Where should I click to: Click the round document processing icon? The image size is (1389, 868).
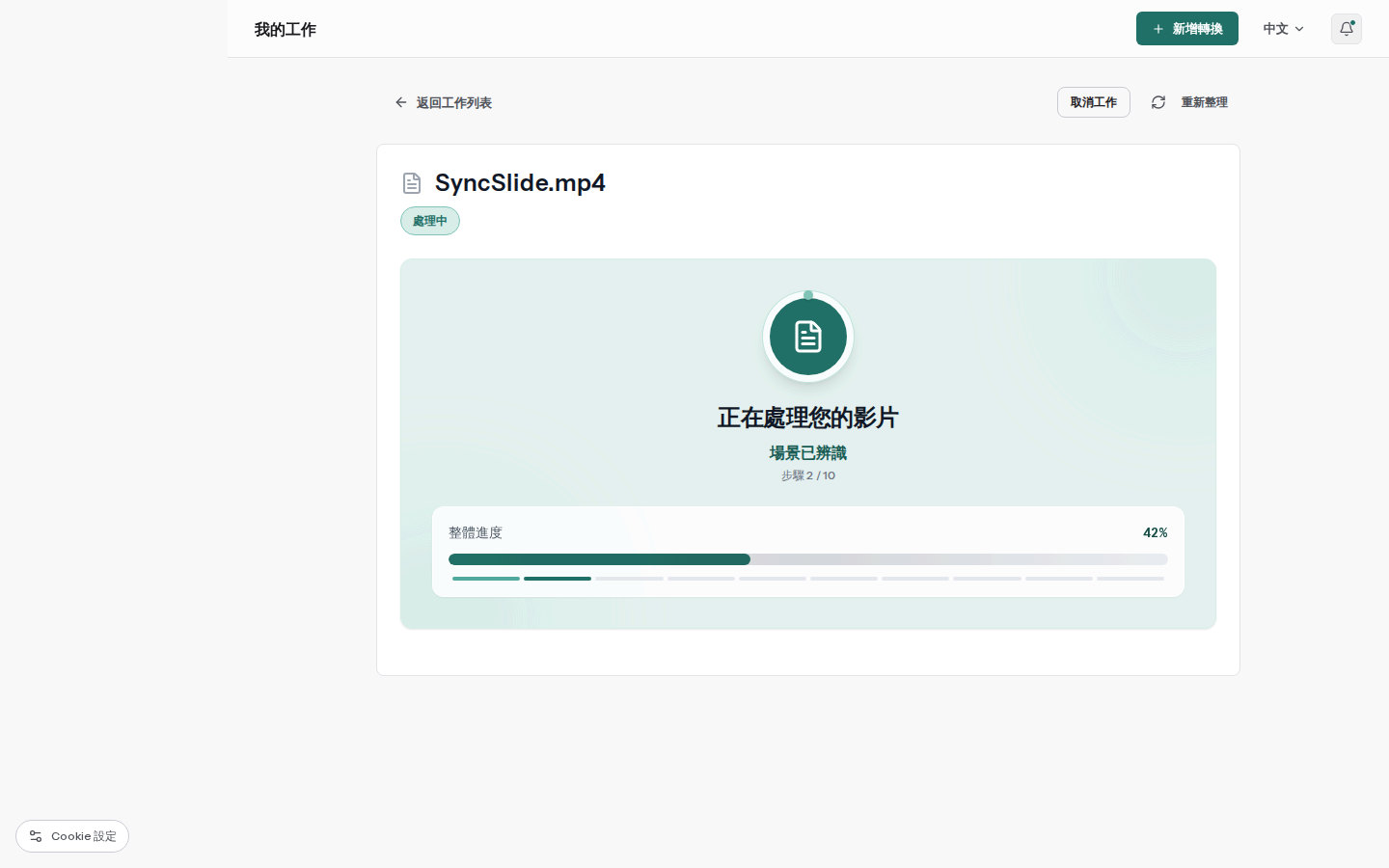(x=808, y=337)
